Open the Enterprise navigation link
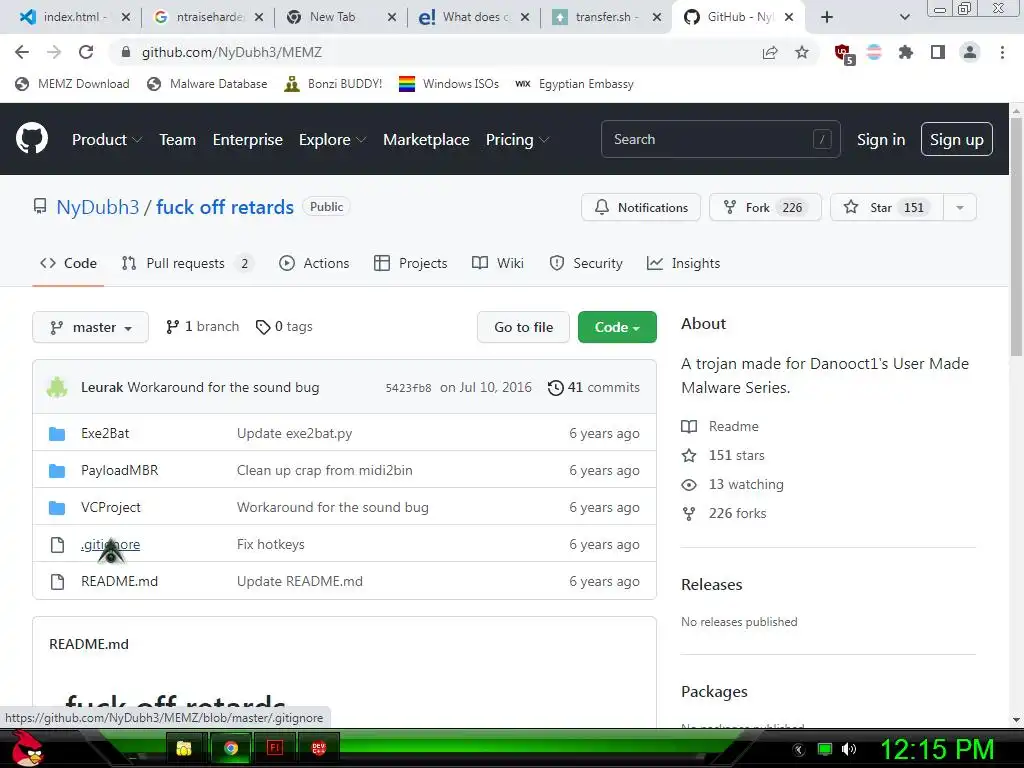This screenshot has width=1024, height=768. tap(248, 139)
